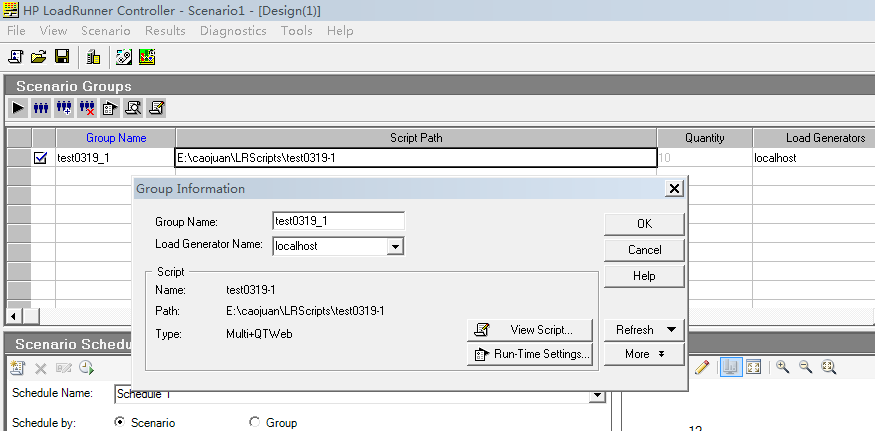The image size is (875, 431).
Task: Select Schedule by Scenario radio button
Action: click(x=119, y=422)
